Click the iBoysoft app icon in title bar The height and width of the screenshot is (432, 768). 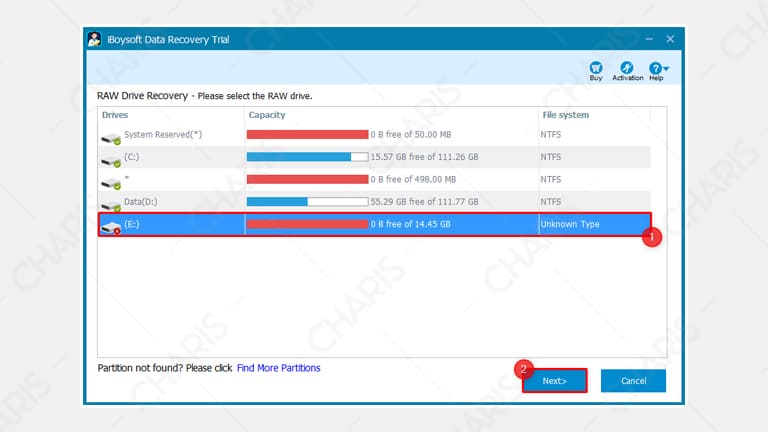(95, 39)
